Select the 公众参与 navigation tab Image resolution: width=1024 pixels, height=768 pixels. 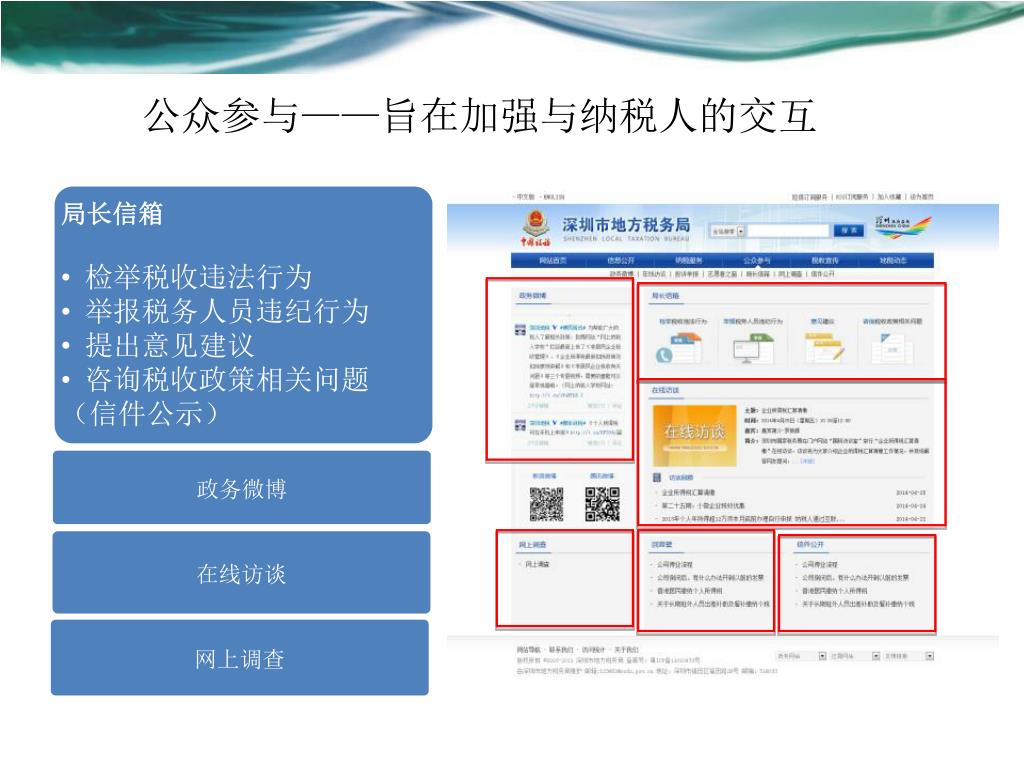[756, 261]
